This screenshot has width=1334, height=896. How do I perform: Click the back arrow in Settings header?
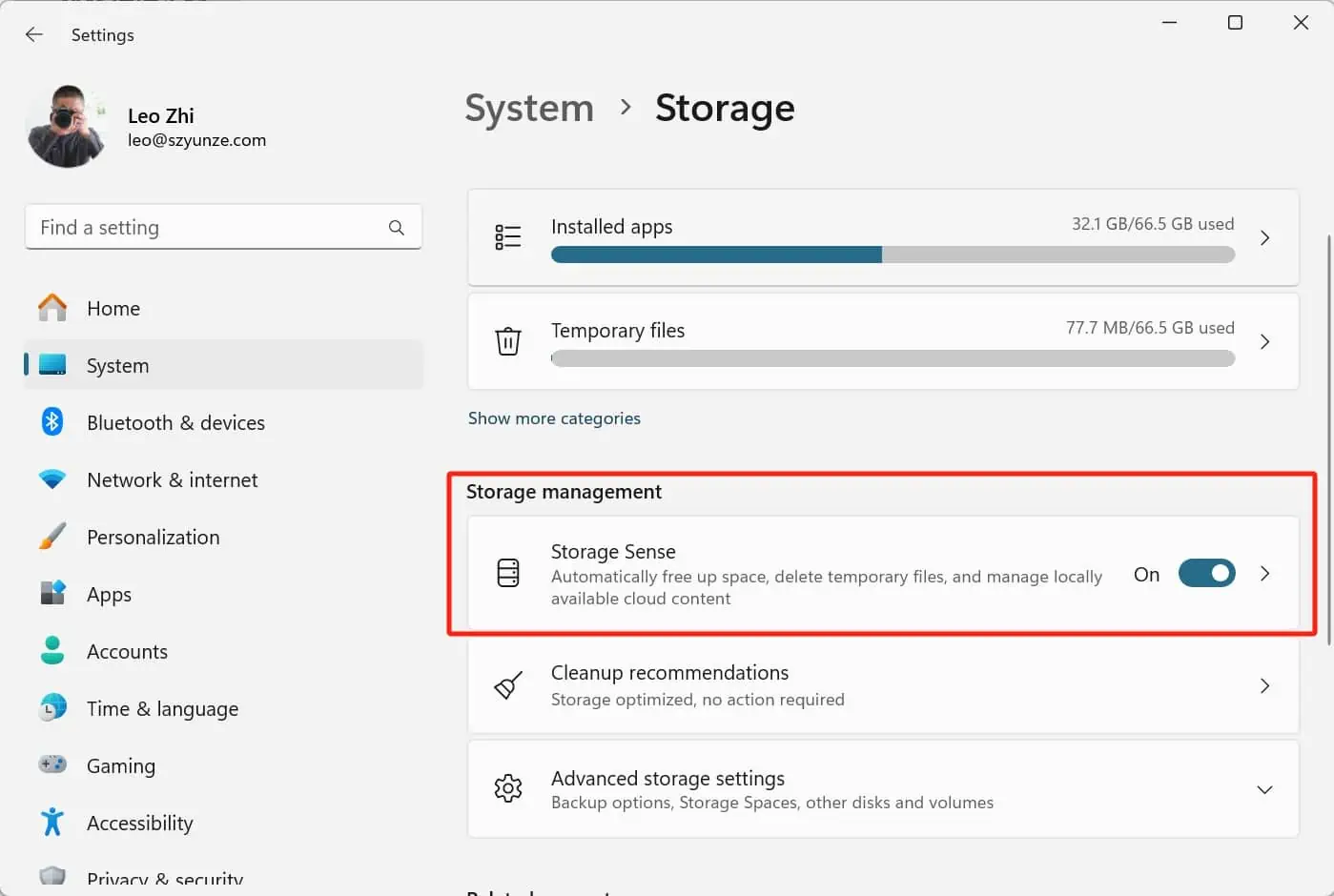(34, 34)
